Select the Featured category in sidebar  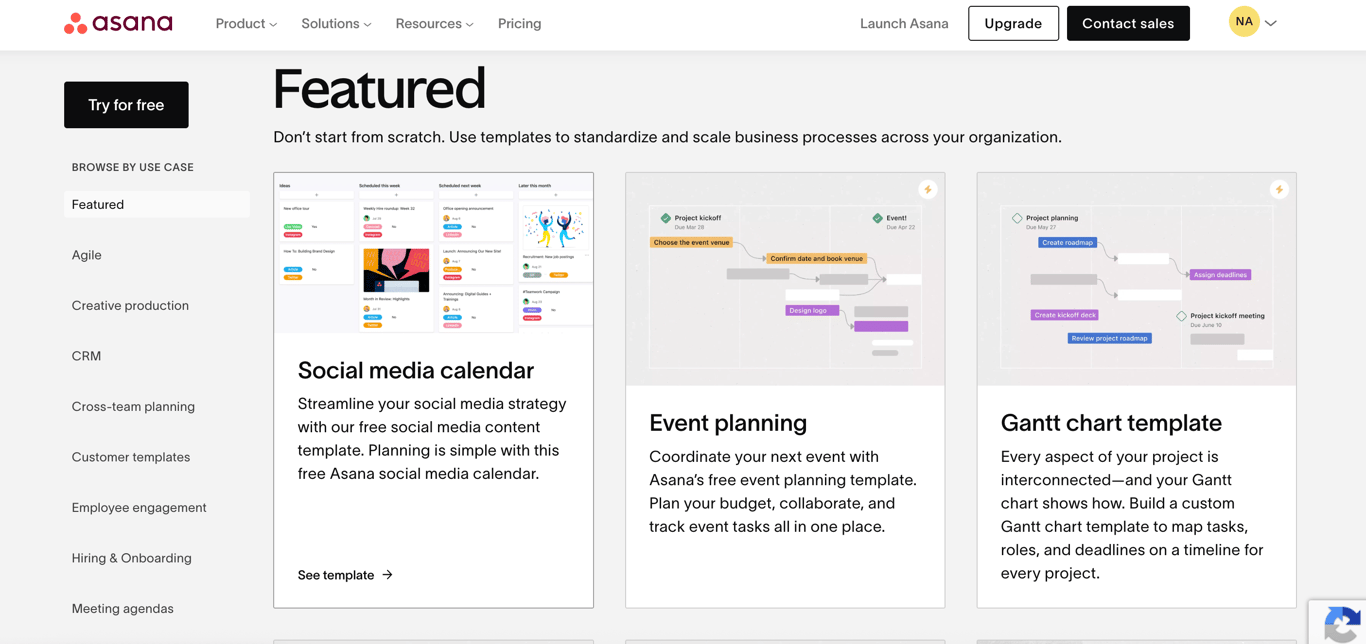pos(97,204)
